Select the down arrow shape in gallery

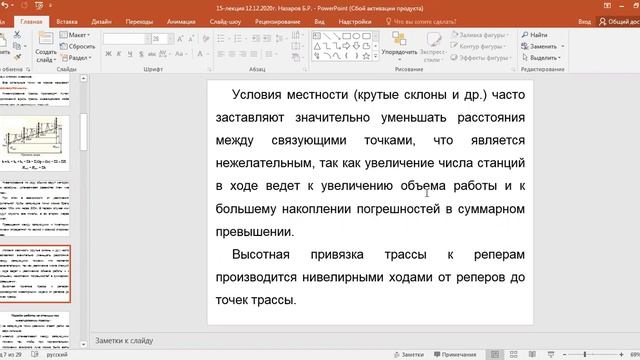tap(356, 46)
